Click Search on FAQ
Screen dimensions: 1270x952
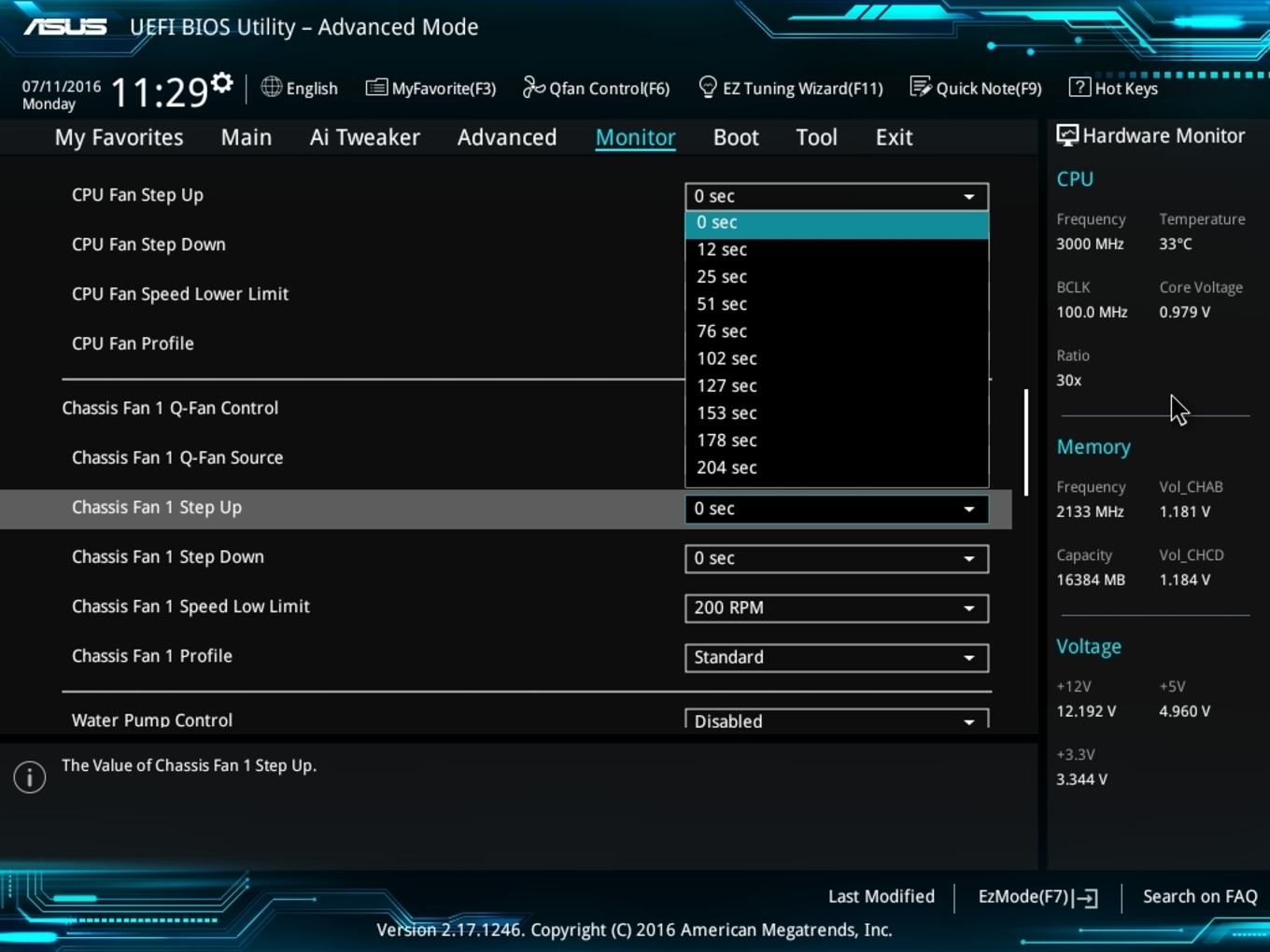pyautogui.click(x=1200, y=897)
